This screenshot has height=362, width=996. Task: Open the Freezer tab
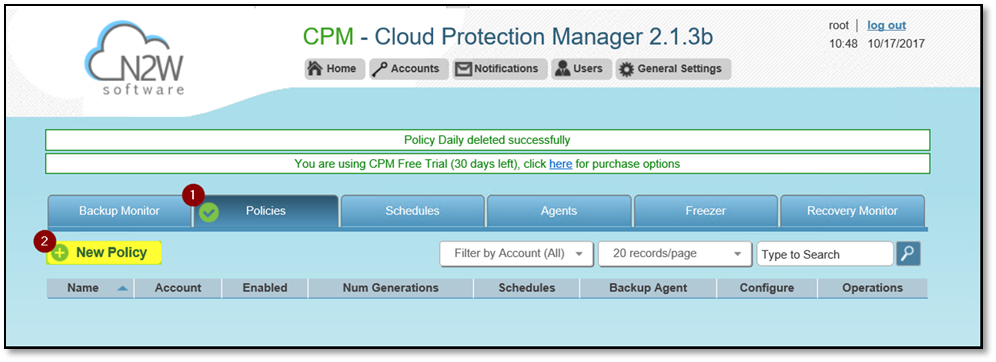tap(705, 211)
